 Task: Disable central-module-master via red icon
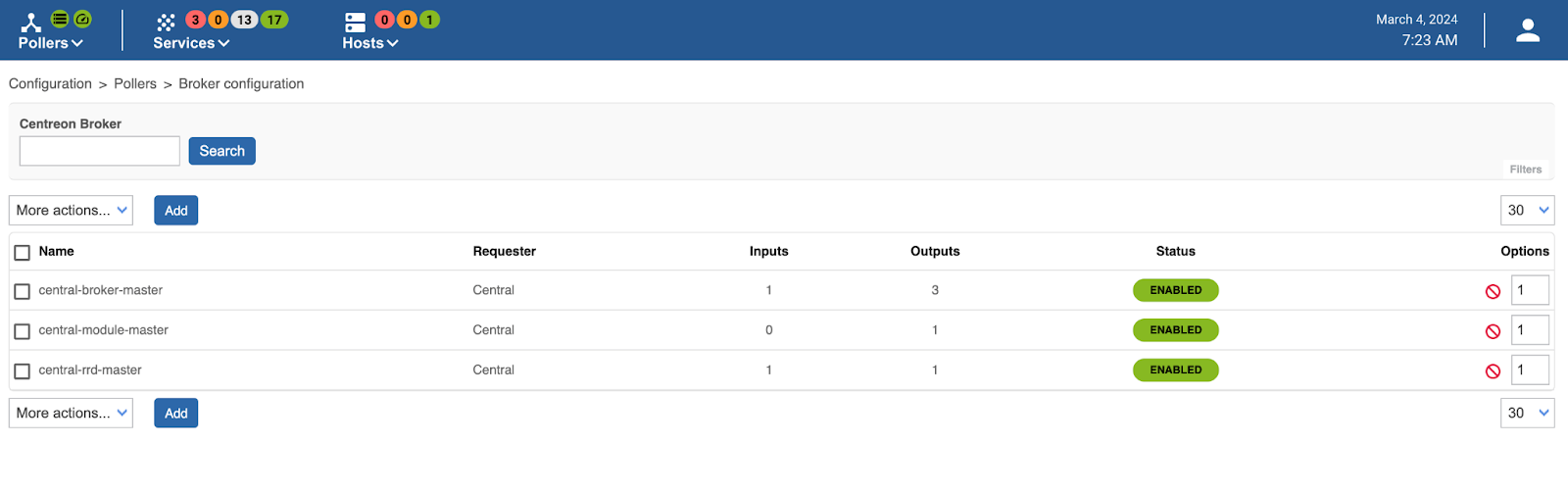pyautogui.click(x=1493, y=331)
